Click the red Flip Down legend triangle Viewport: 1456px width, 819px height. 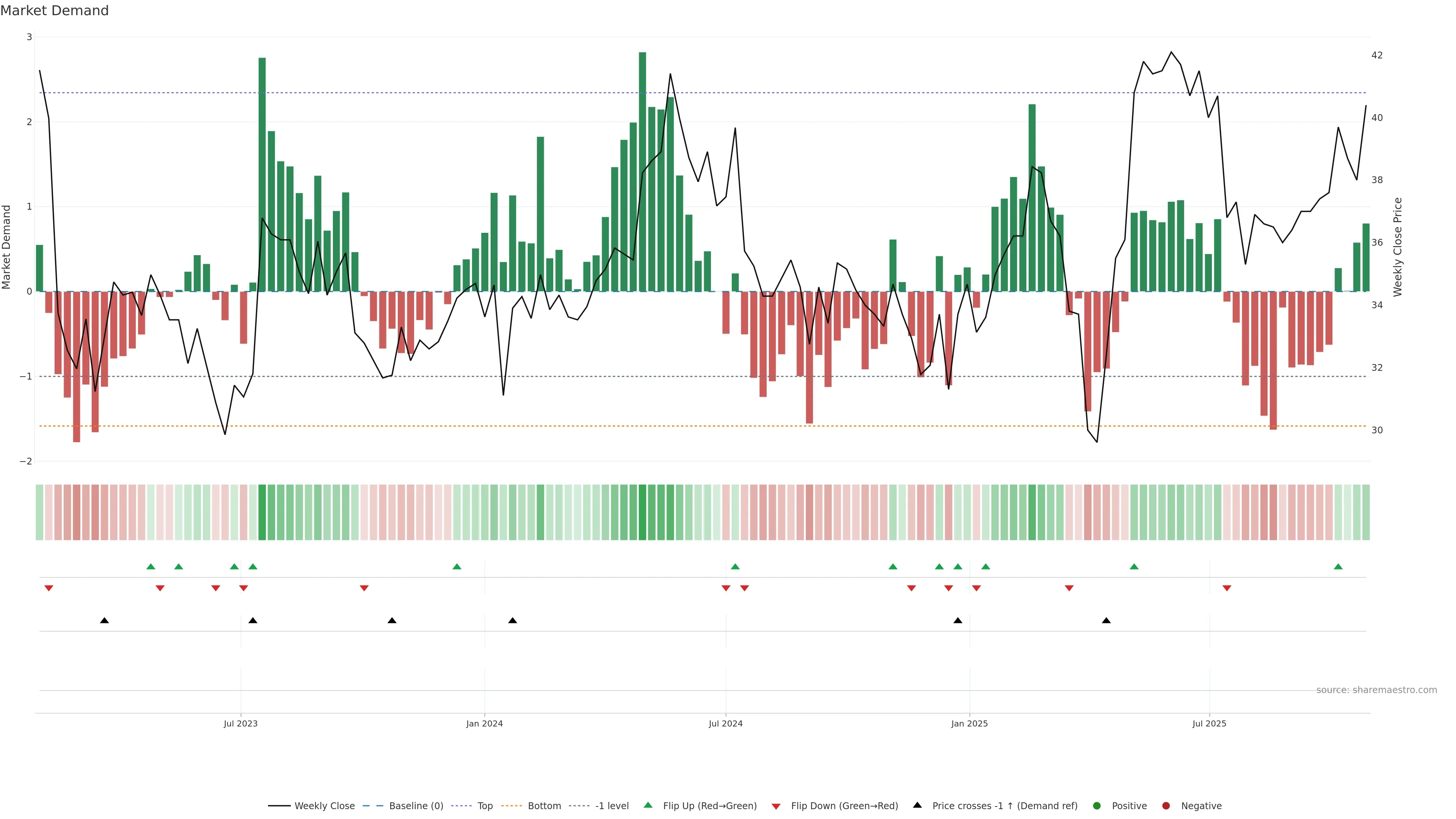(x=776, y=806)
